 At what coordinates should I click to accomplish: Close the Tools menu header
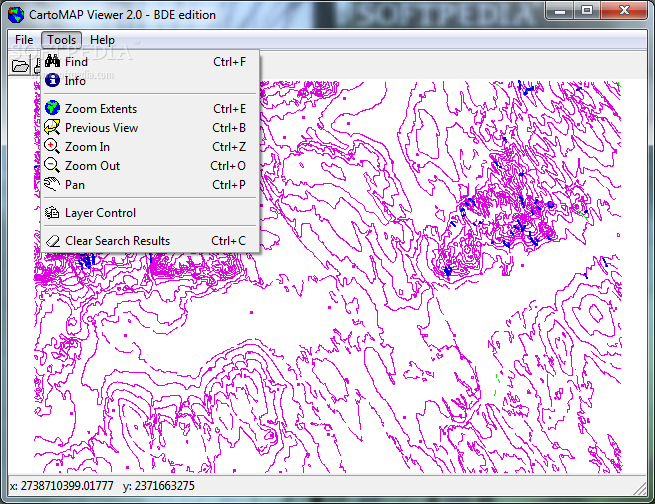(61, 40)
